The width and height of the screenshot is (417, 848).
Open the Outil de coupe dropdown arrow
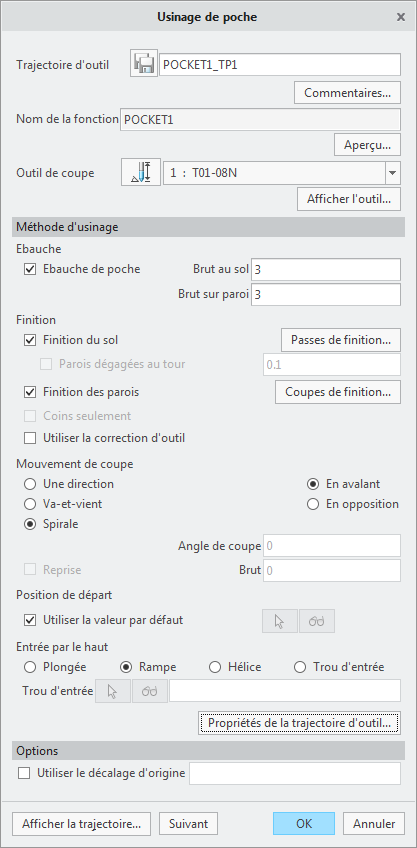pos(393,174)
